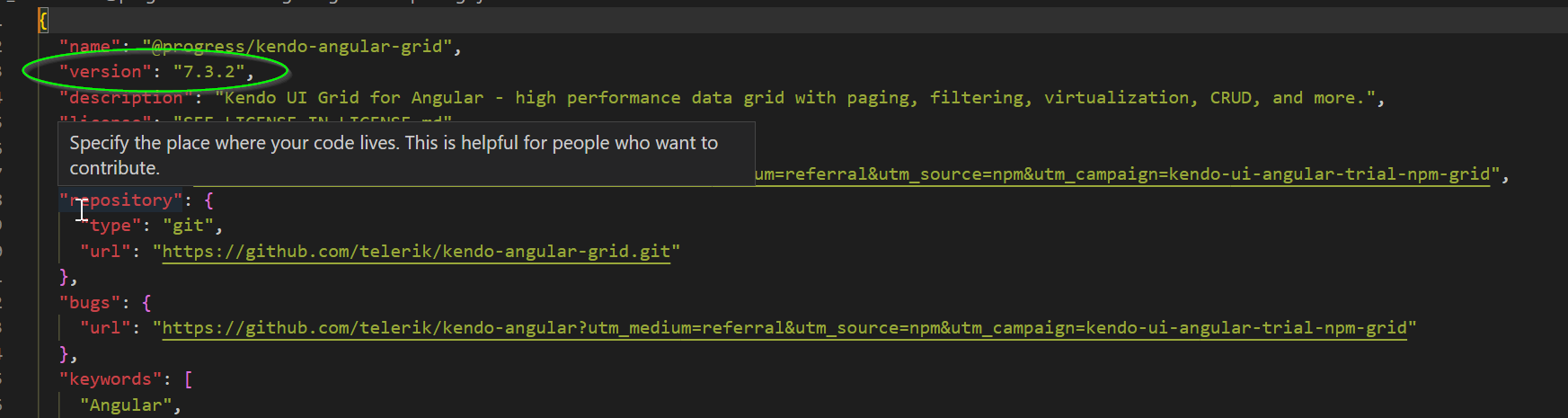Open the kendo-angular-grid.git repository URL
This screenshot has width=1568, height=418.
tap(416, 252)
